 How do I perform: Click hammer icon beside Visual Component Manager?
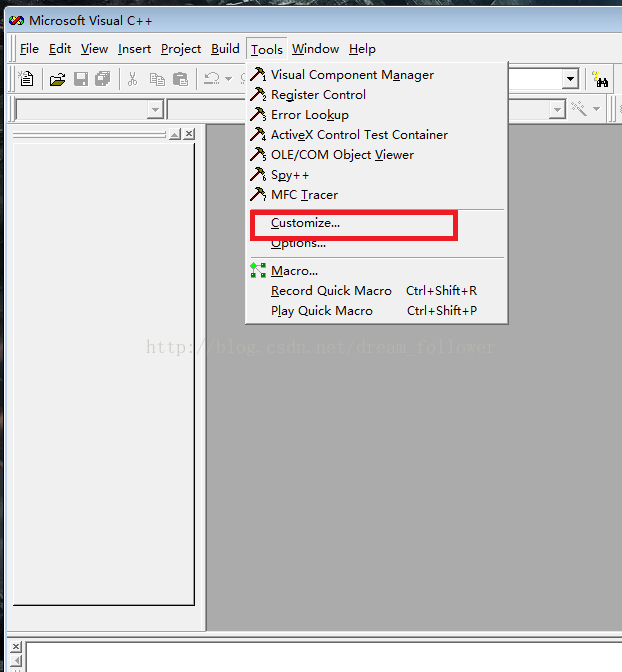[x=258, y=74]
